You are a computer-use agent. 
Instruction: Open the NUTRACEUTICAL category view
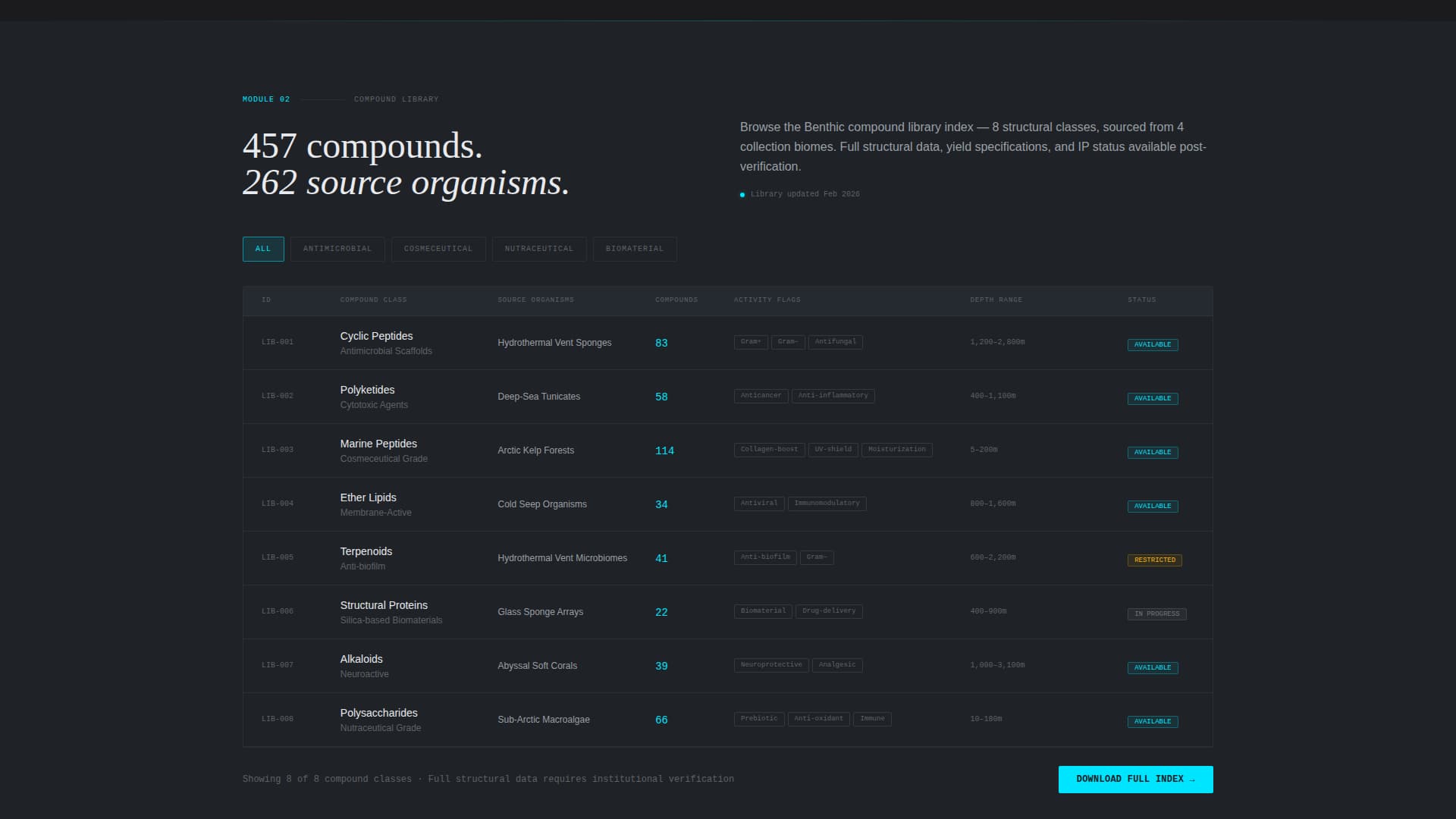pyautogui.click(x=539, y=249)
